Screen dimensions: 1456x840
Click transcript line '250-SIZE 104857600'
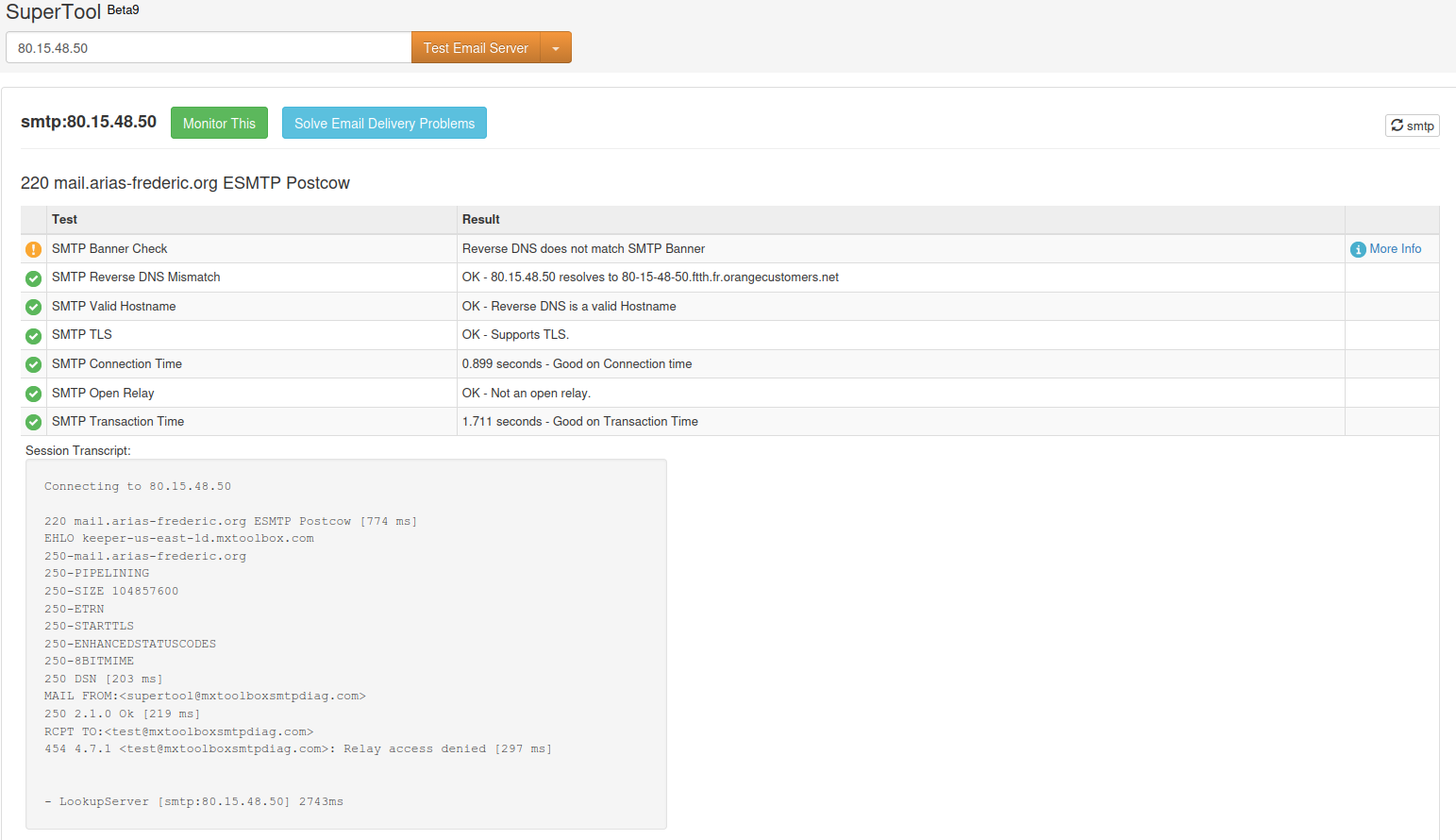(x=111, y=591)
